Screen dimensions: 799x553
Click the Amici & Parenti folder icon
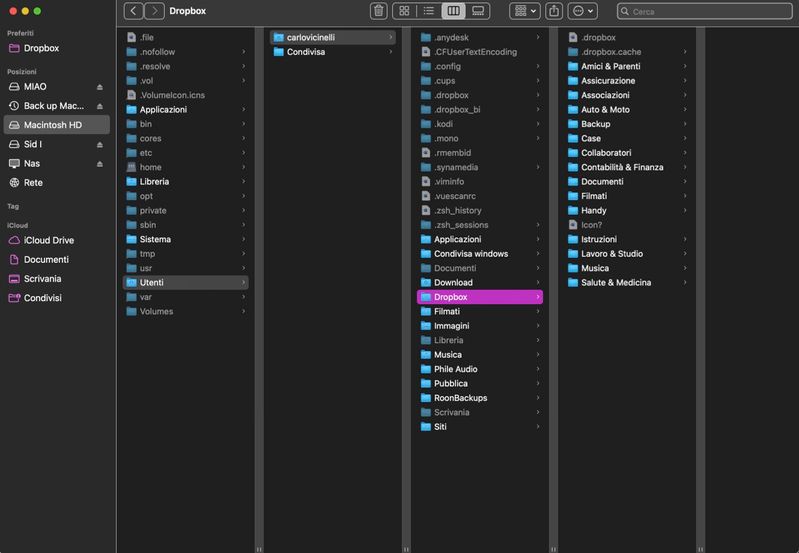(573, 66)
